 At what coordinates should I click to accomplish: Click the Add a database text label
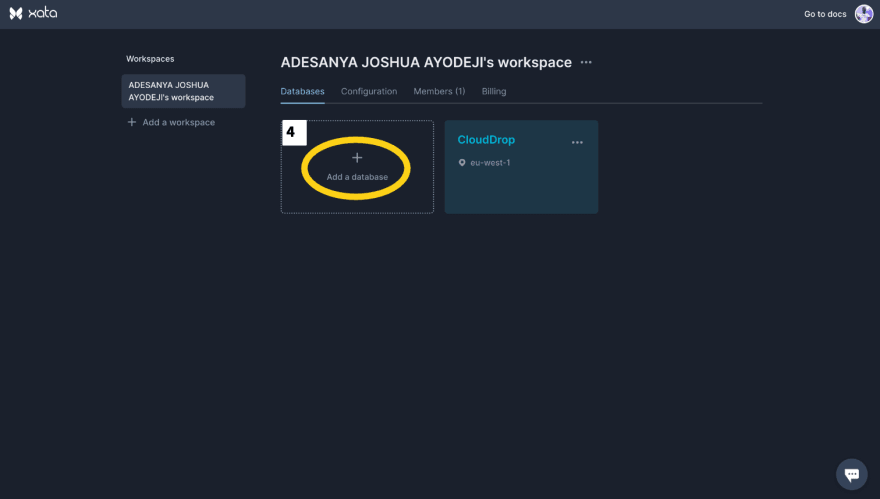tap(357, 177)
